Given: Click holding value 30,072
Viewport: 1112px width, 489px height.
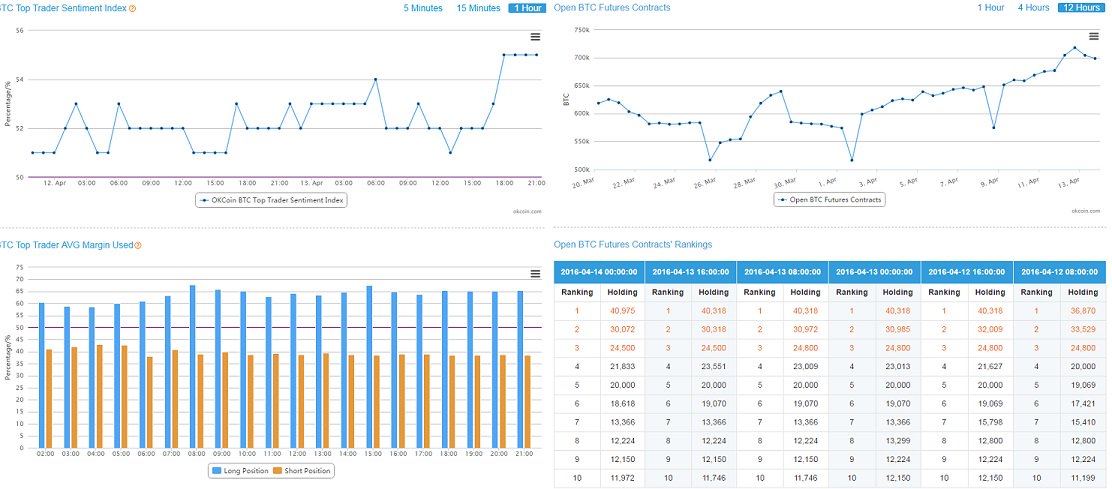Looking at the screenshot, I should click(x=622, y=329).
